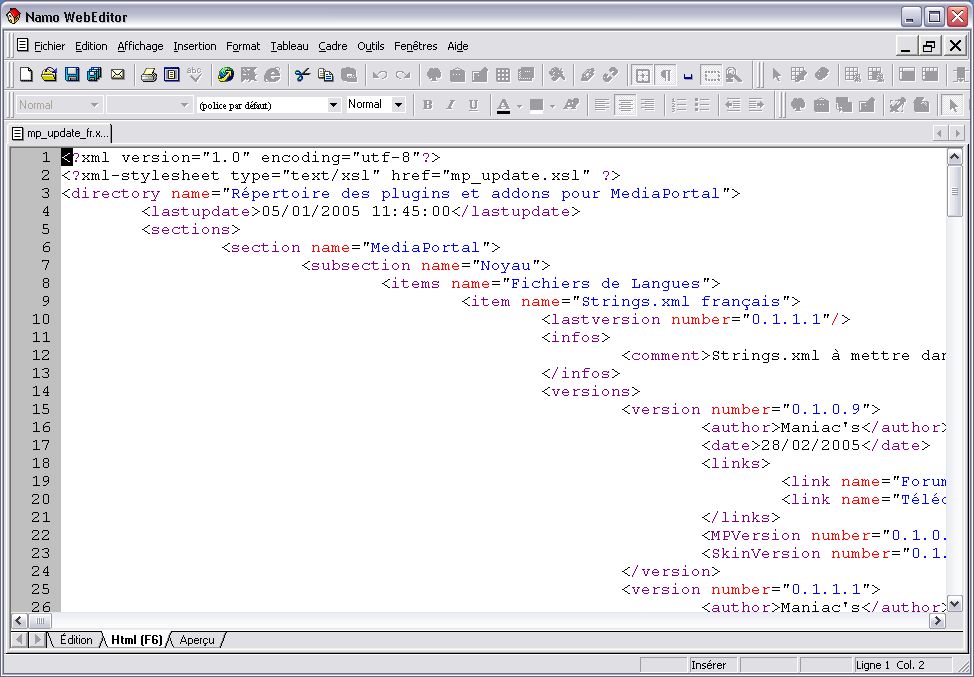Screen dimensions: 974x677
Task: Preview in browser with the globe arrow icon
Action: click(225, 75)
